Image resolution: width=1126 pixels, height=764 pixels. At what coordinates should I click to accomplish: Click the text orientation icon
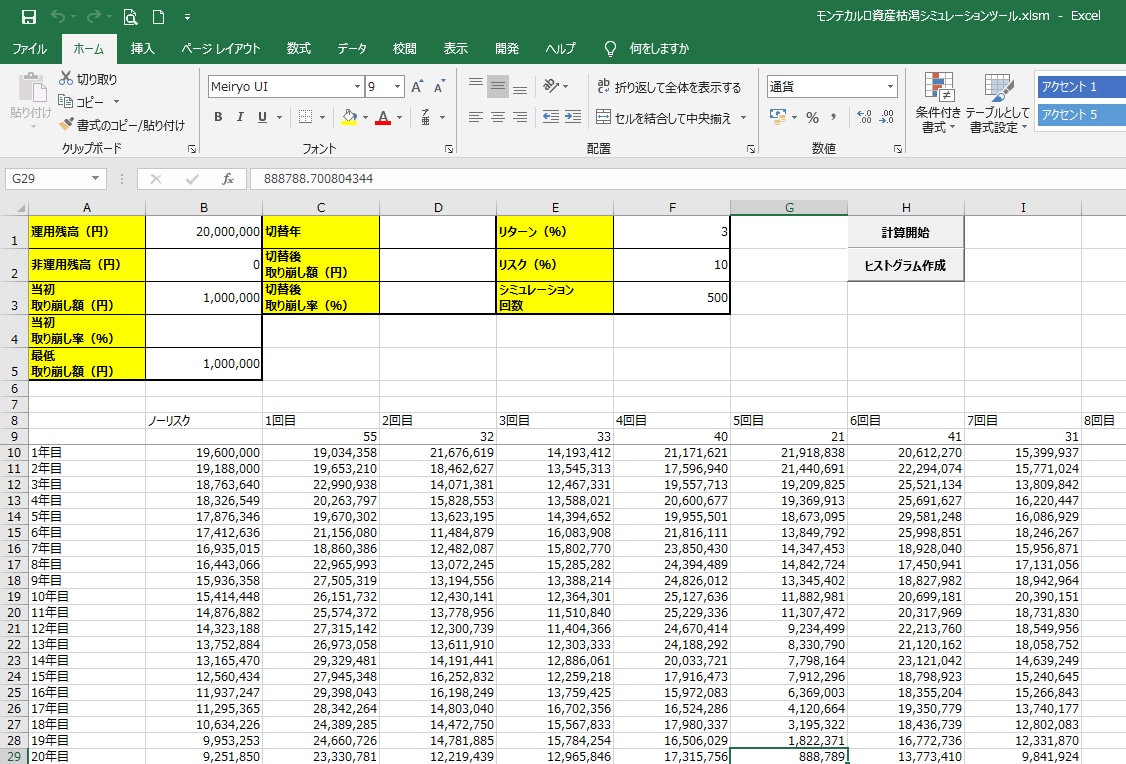pos(550,86)
